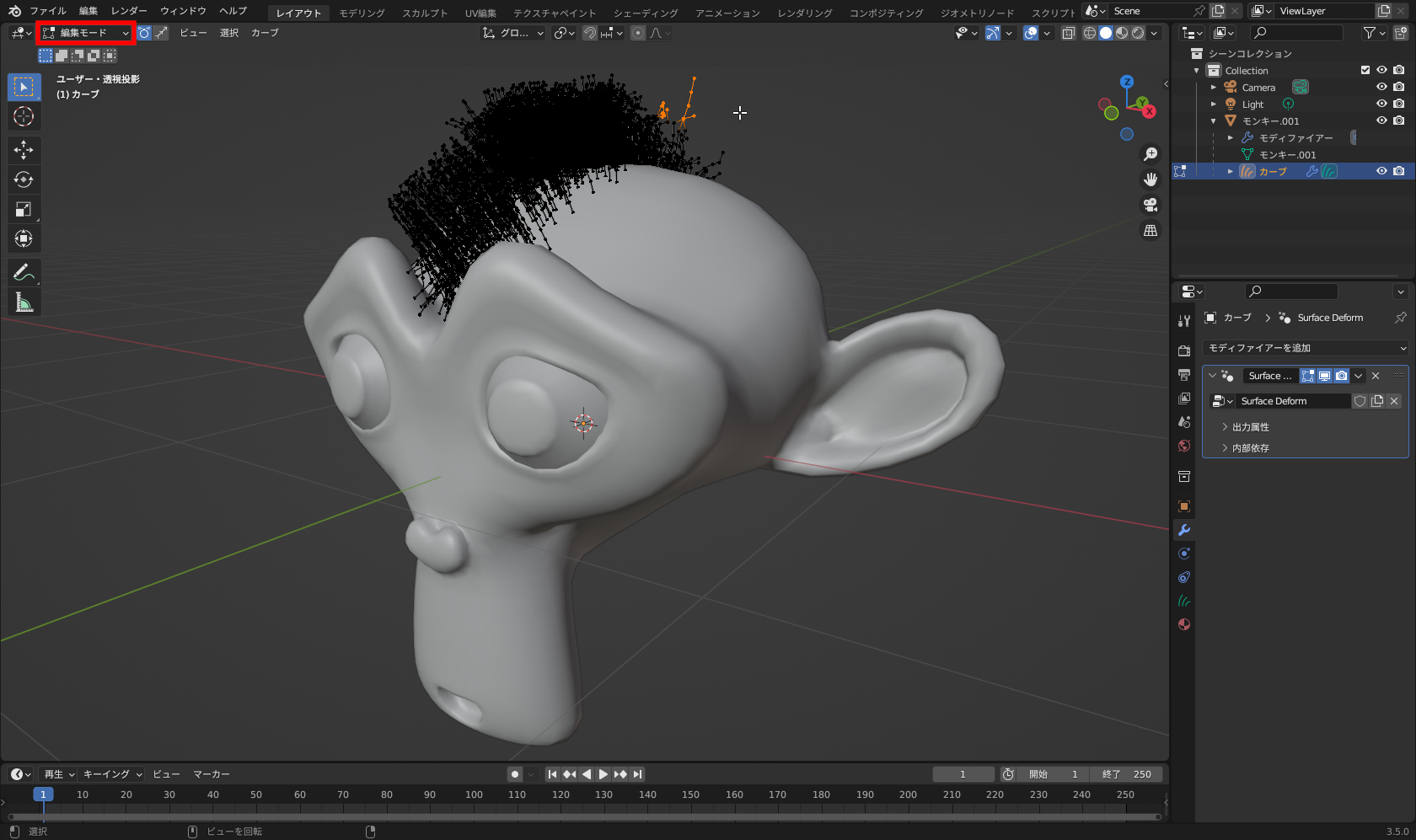Activate the Measure tool
Viewport: 1416px width, 840px height.
pyautogui.click(x=24, y=302)
